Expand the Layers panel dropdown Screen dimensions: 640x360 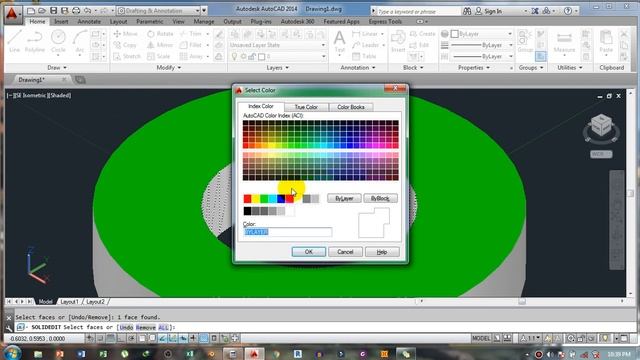[278, 68]
